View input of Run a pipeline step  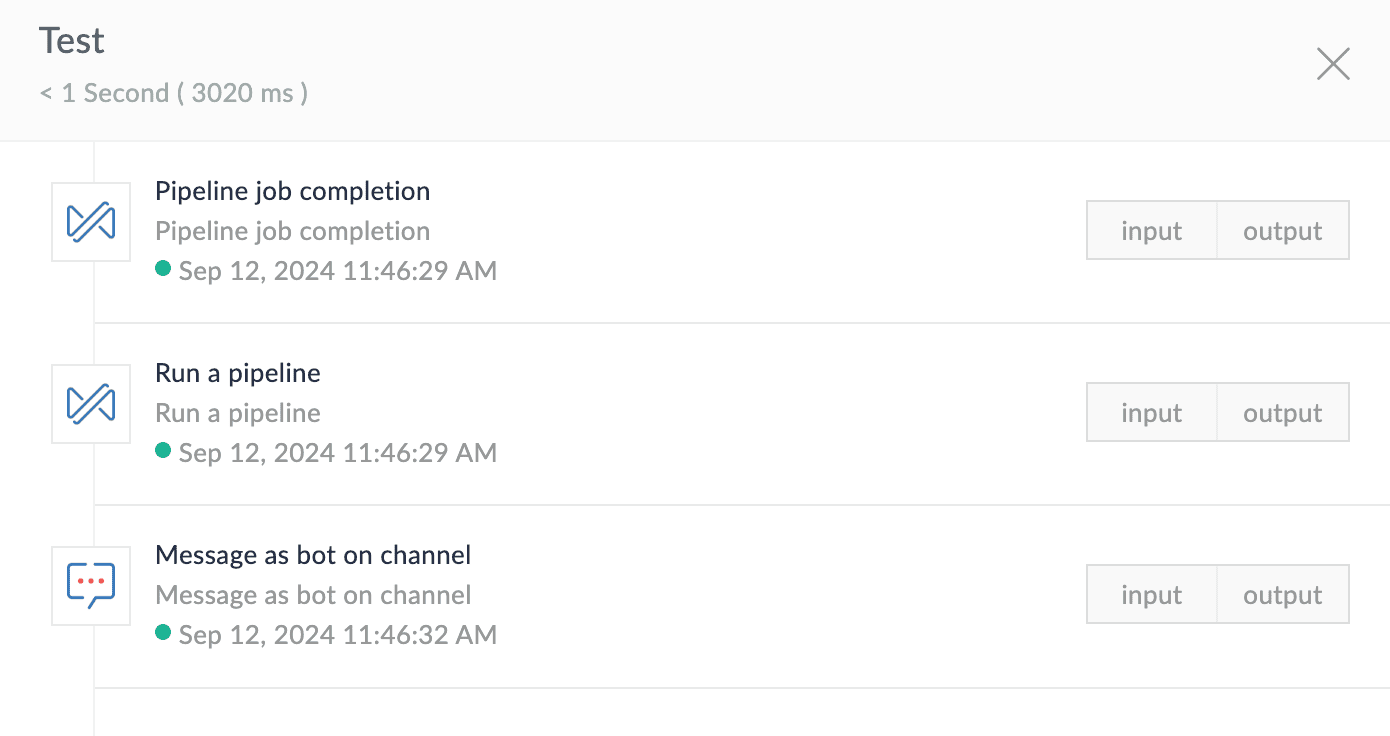tap(1152, 413)
